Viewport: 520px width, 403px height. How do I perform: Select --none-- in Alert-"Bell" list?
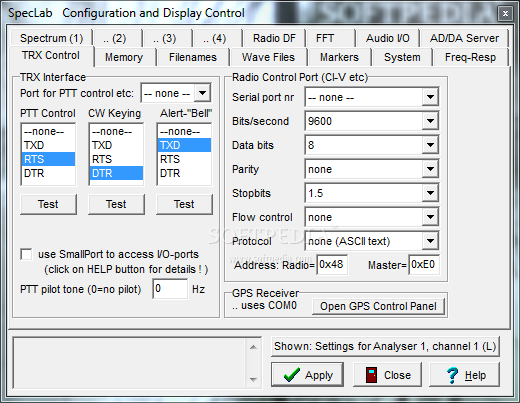click(x=185, y=131)
